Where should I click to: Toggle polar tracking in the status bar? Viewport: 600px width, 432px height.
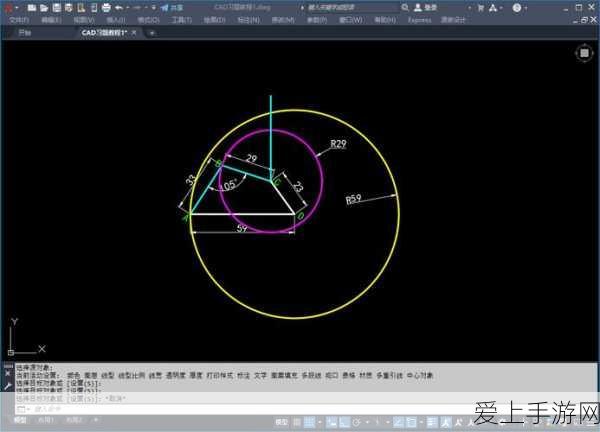coord(357,422)
